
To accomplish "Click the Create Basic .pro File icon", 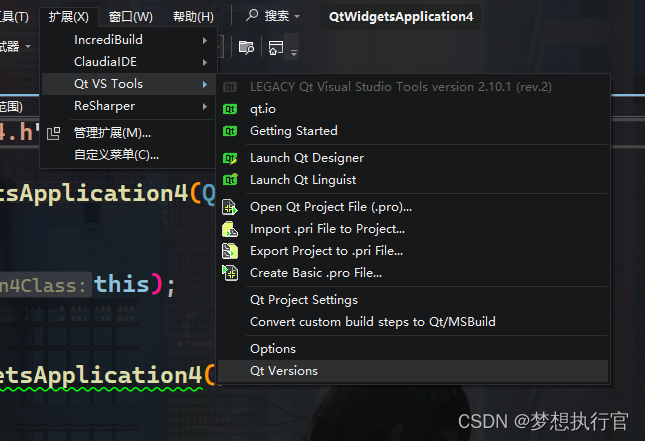I will pos(230,273).
